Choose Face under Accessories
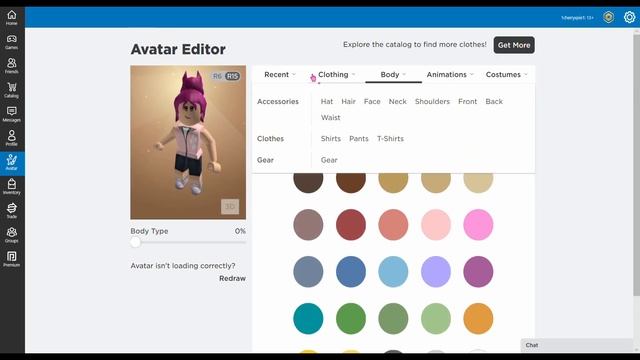 [372, 102]
